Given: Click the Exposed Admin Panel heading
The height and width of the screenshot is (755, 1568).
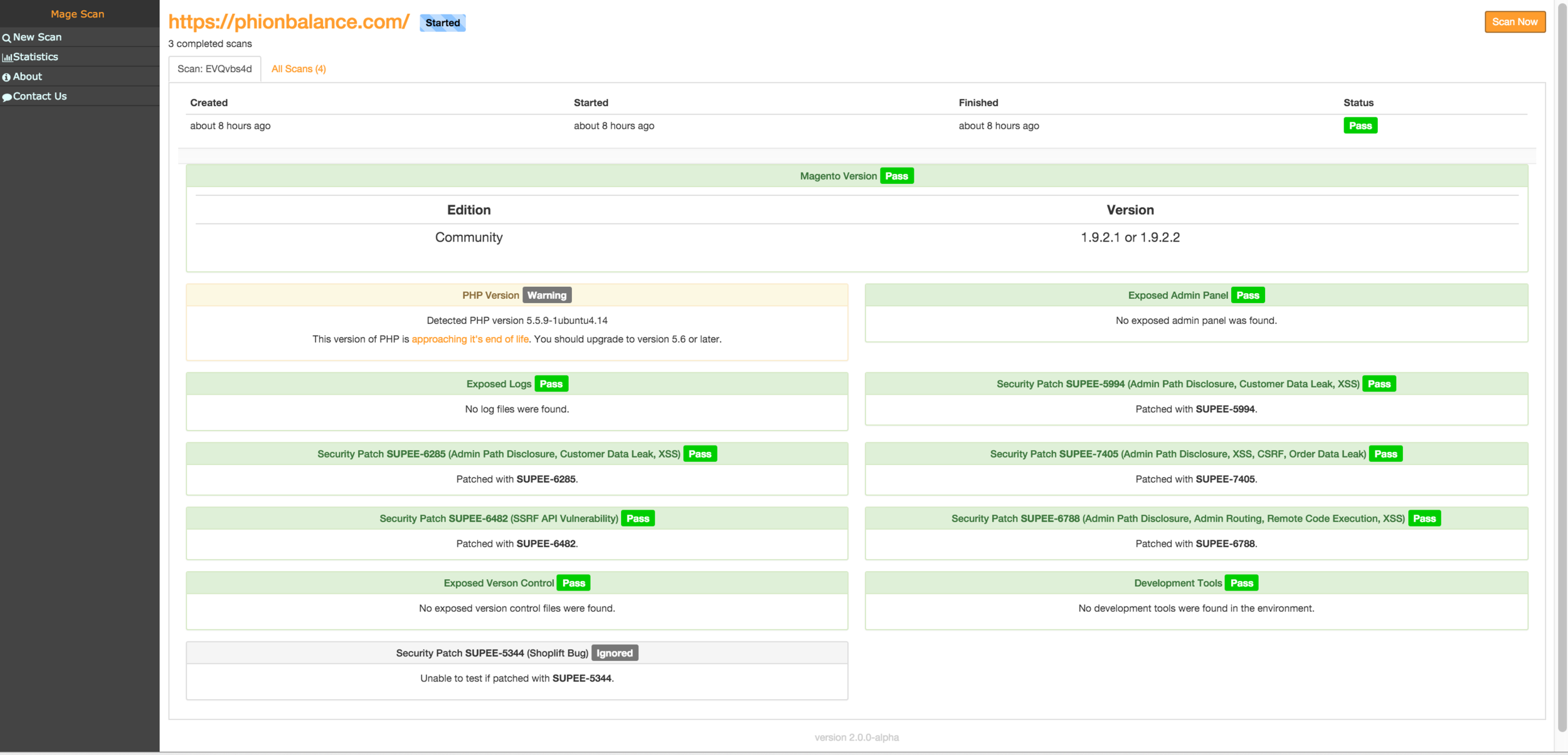Looking at the screenshot, I should (1177, 295).
